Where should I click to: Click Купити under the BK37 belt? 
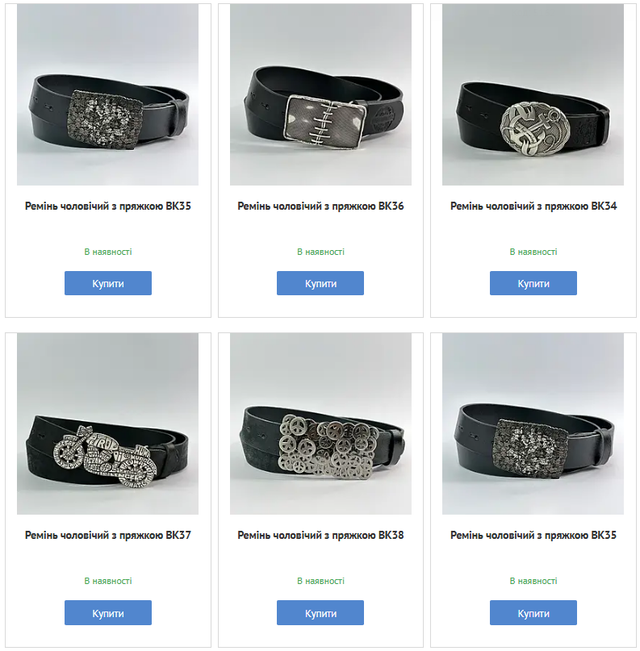coord(108,612)
